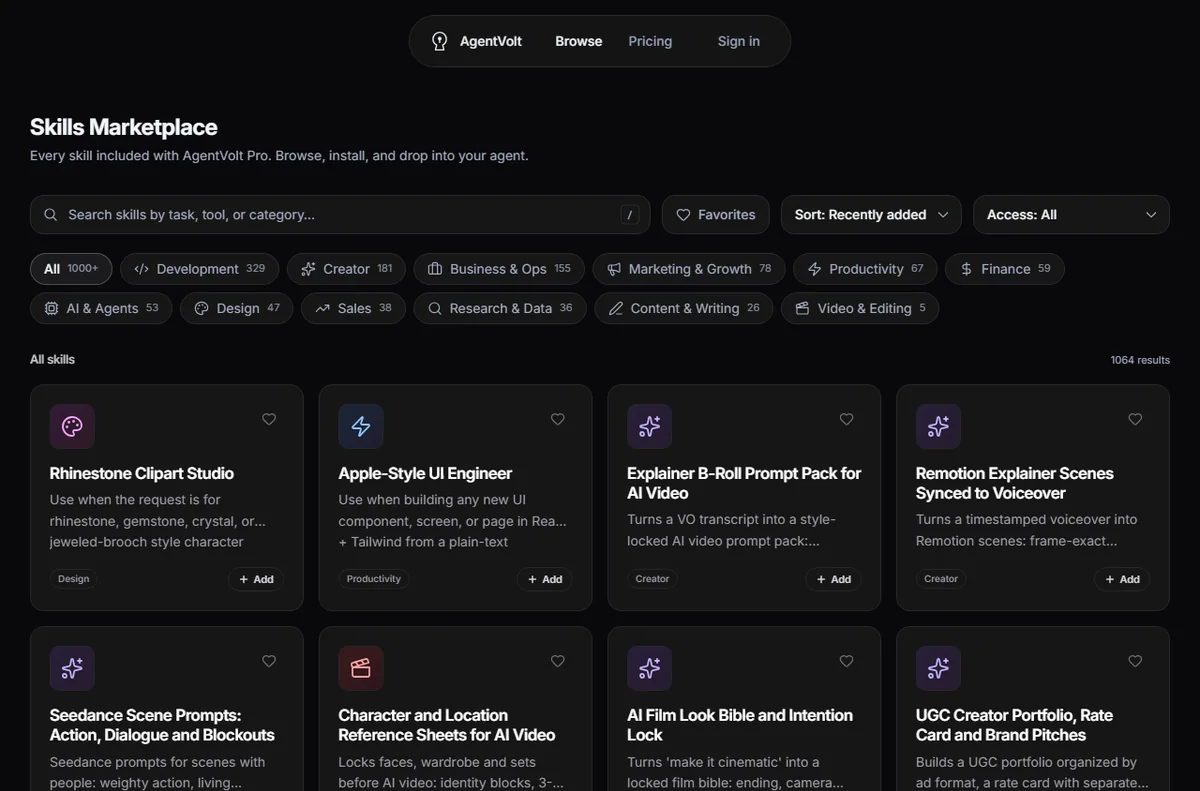Click the AgentVolt lightbulb logo icon
1200x791 pixels.
[439, 41]
